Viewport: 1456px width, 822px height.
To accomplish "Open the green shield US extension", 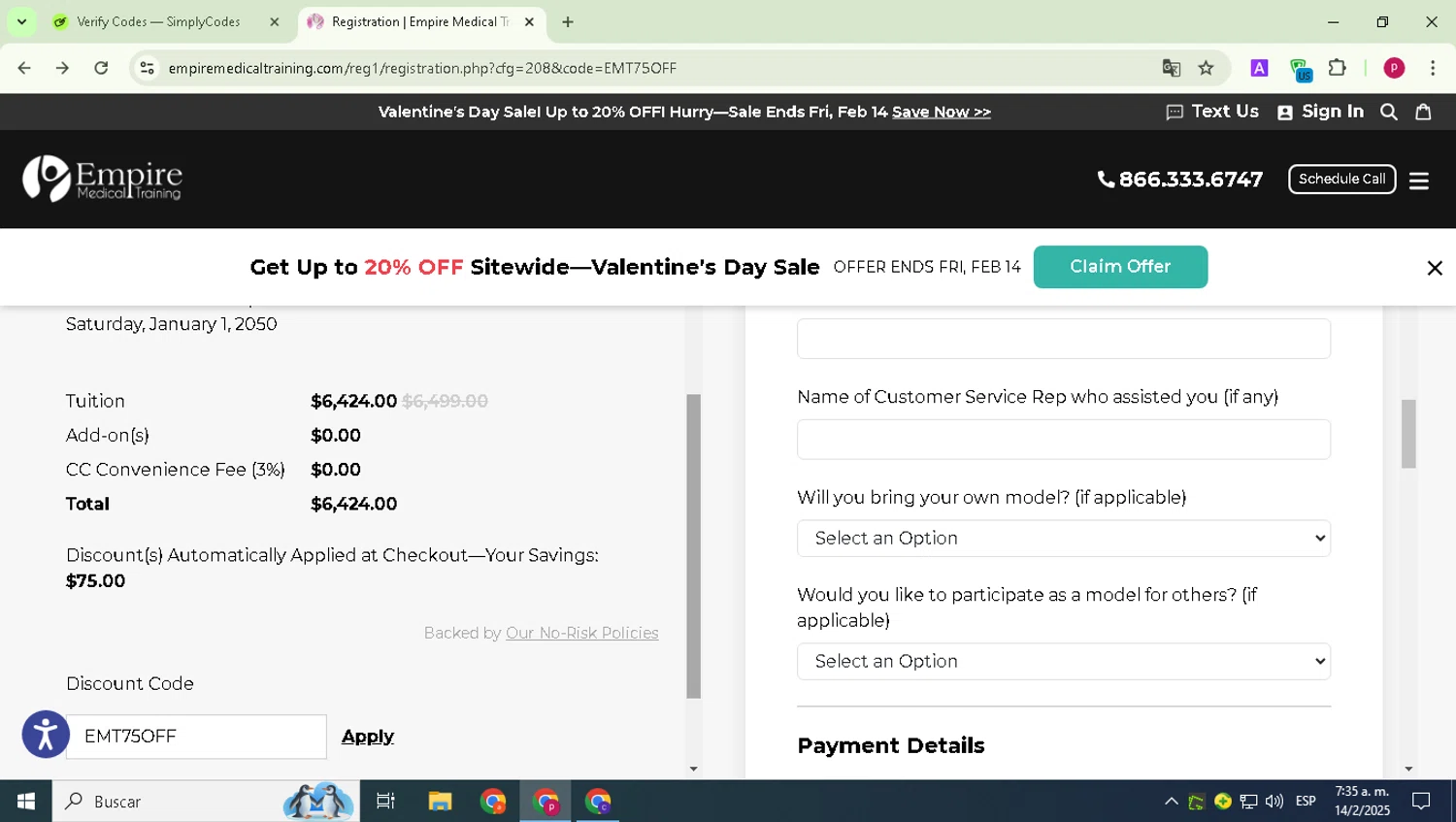I will click(x=1300, y=69).
